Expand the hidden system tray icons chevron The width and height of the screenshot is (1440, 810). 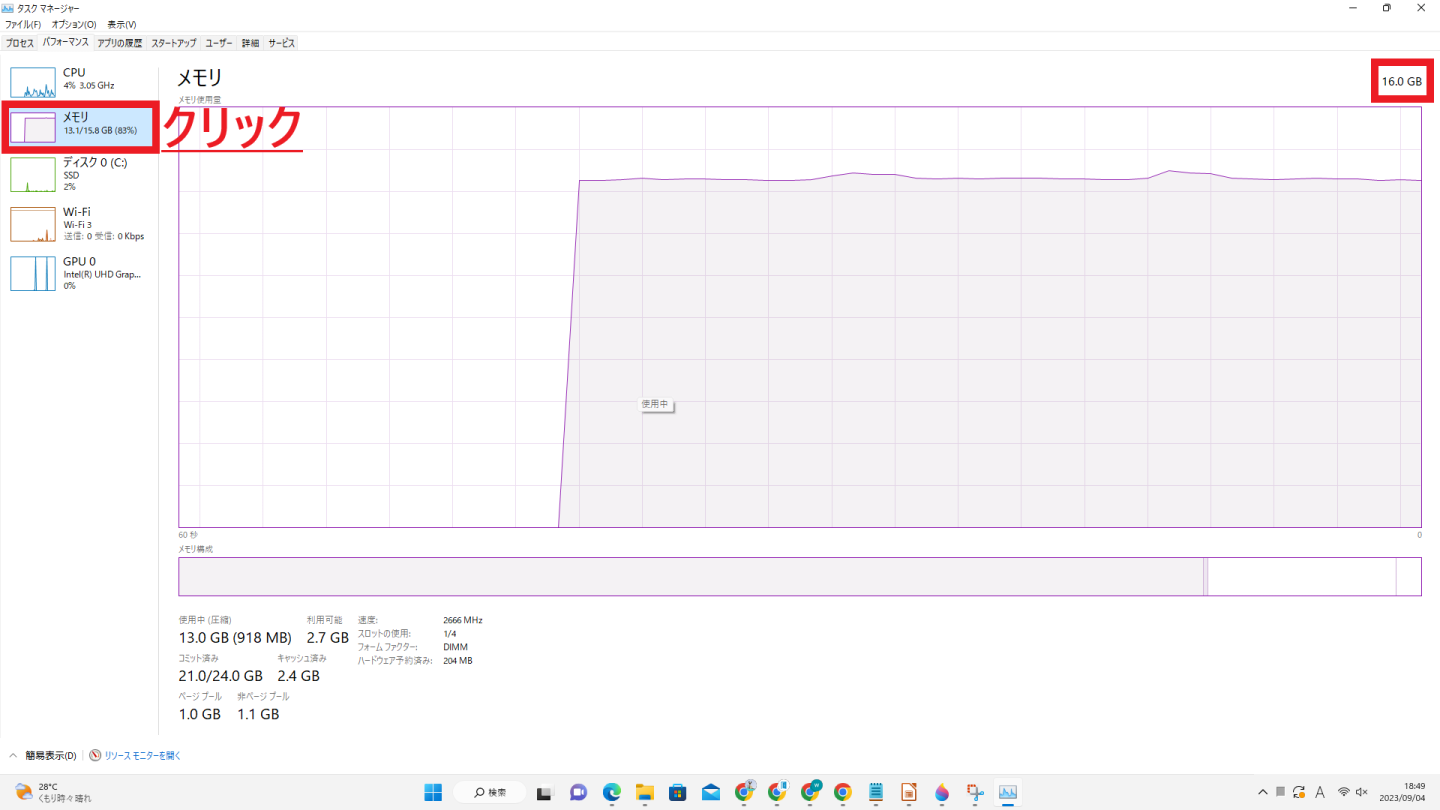(1263, 792)
